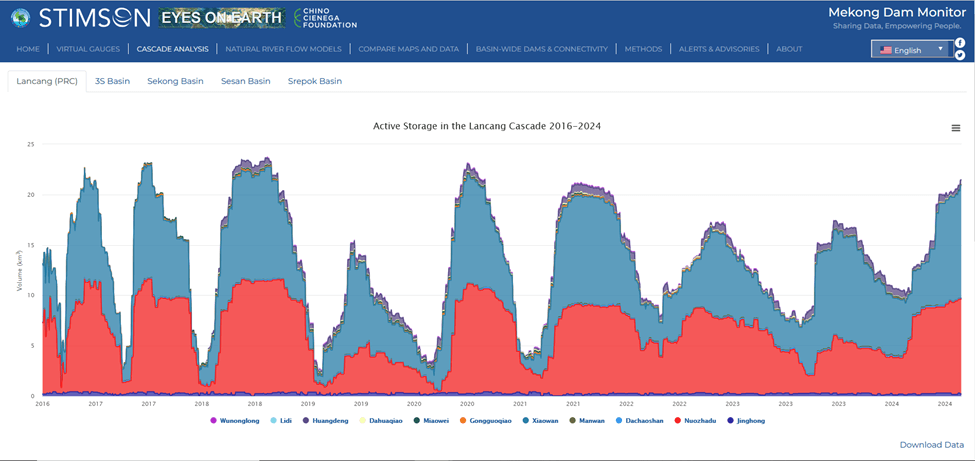Image resolution: width=975 pixels, height=461 pixels.
Task: Click the purple Wunonglong legend color dot
Action: [213, 421]
